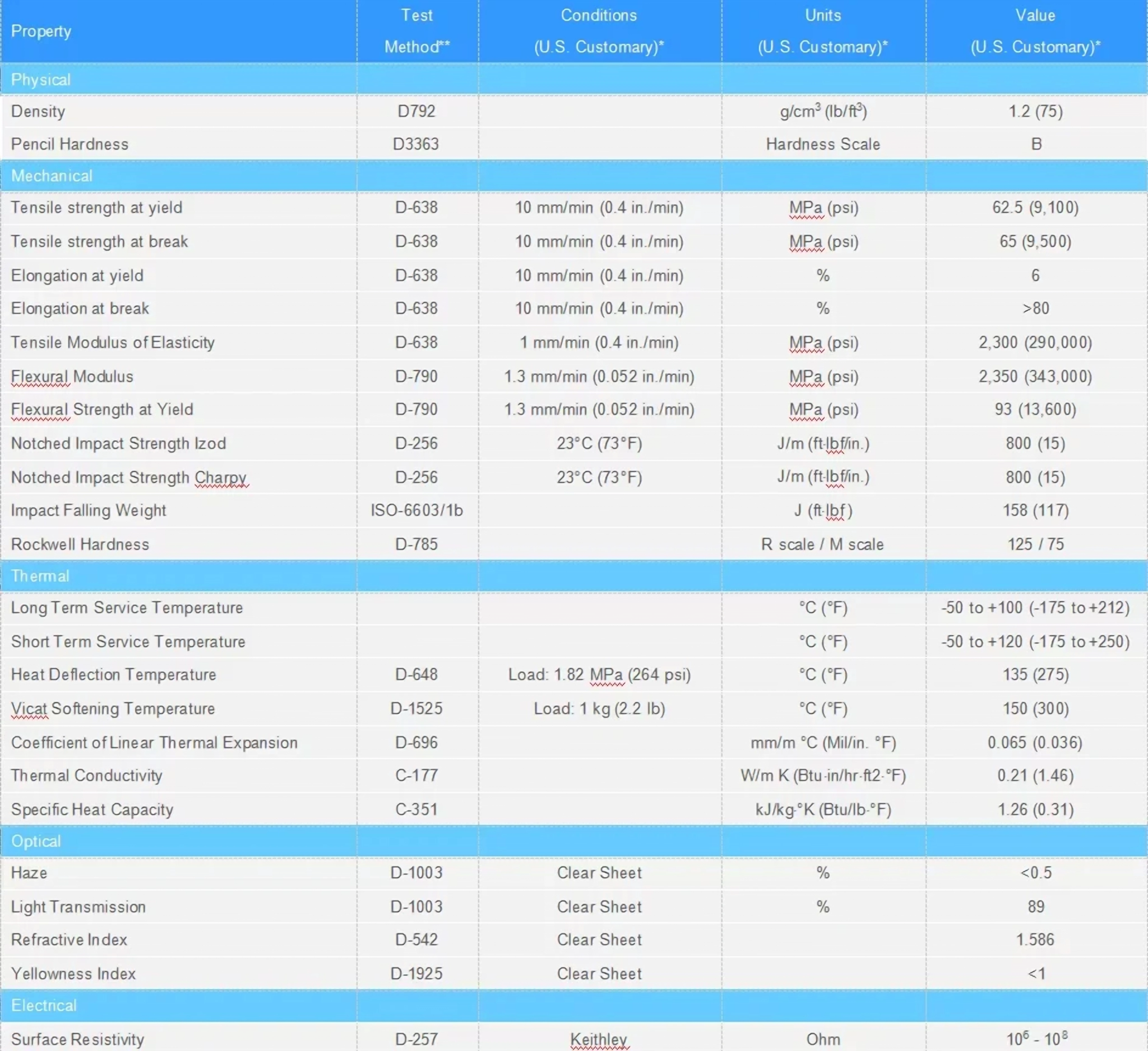Click the 'Electrical' section heading
The image size is (1148, 1051).
[x=44, y=1005]
